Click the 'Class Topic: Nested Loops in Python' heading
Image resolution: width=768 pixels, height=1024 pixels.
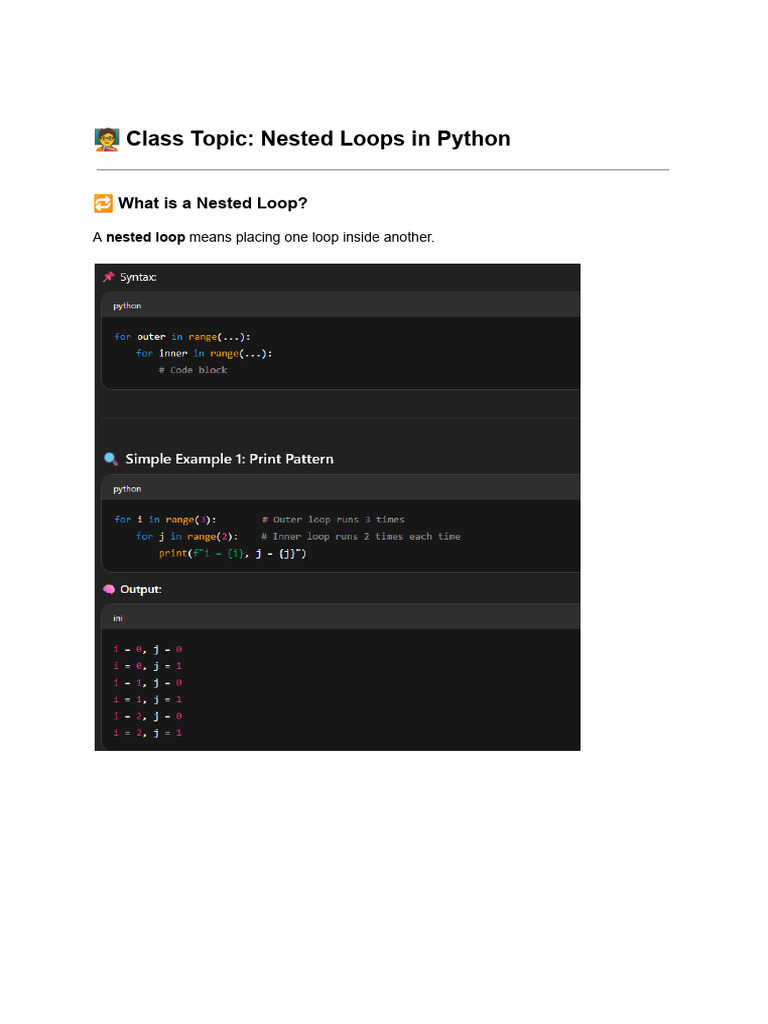click(318, 138)
